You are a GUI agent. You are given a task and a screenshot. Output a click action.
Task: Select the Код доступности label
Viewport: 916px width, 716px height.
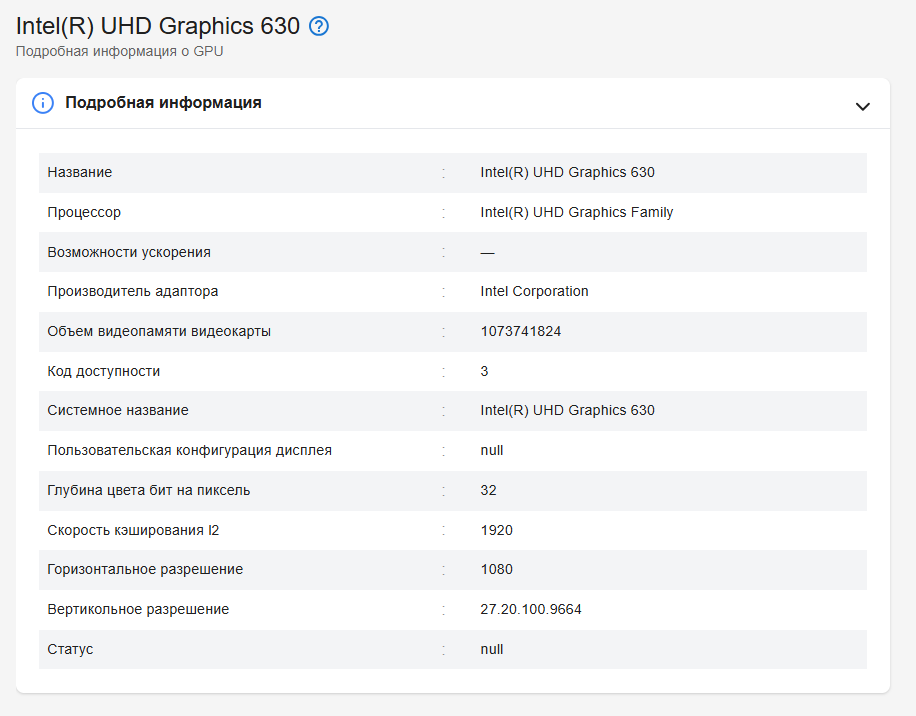[x=103, y=371]
